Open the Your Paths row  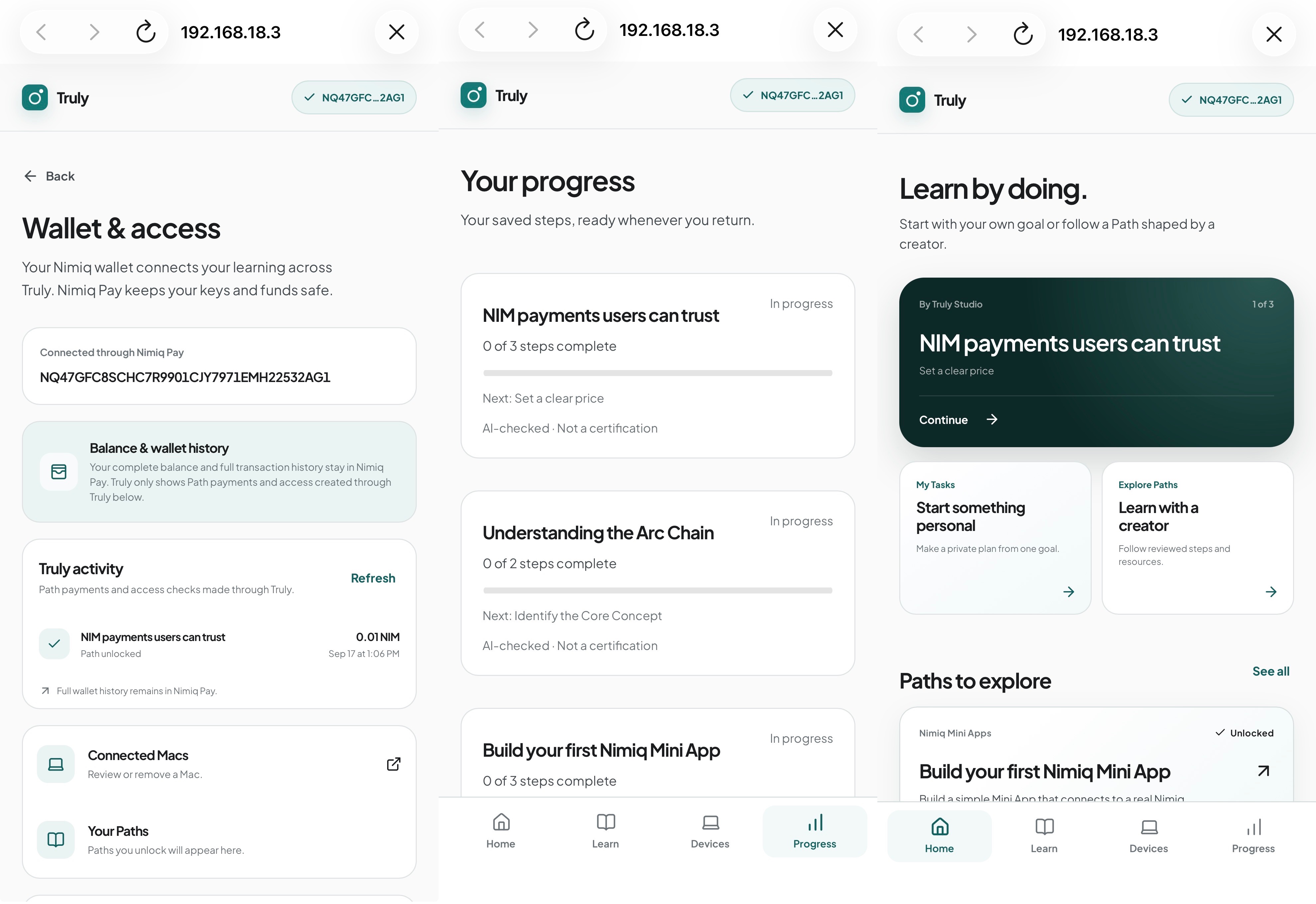[x=219, y=840]
